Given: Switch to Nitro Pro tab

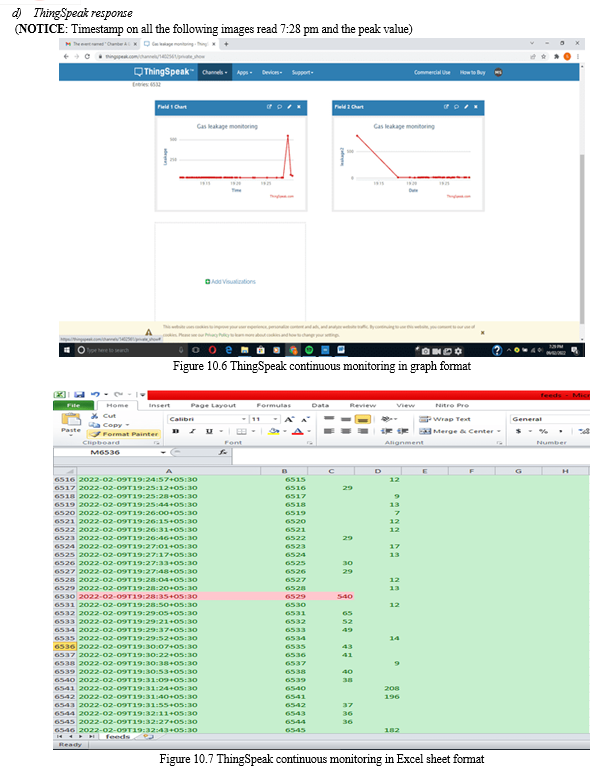Looking at the screenshot, I should (452, 405).
